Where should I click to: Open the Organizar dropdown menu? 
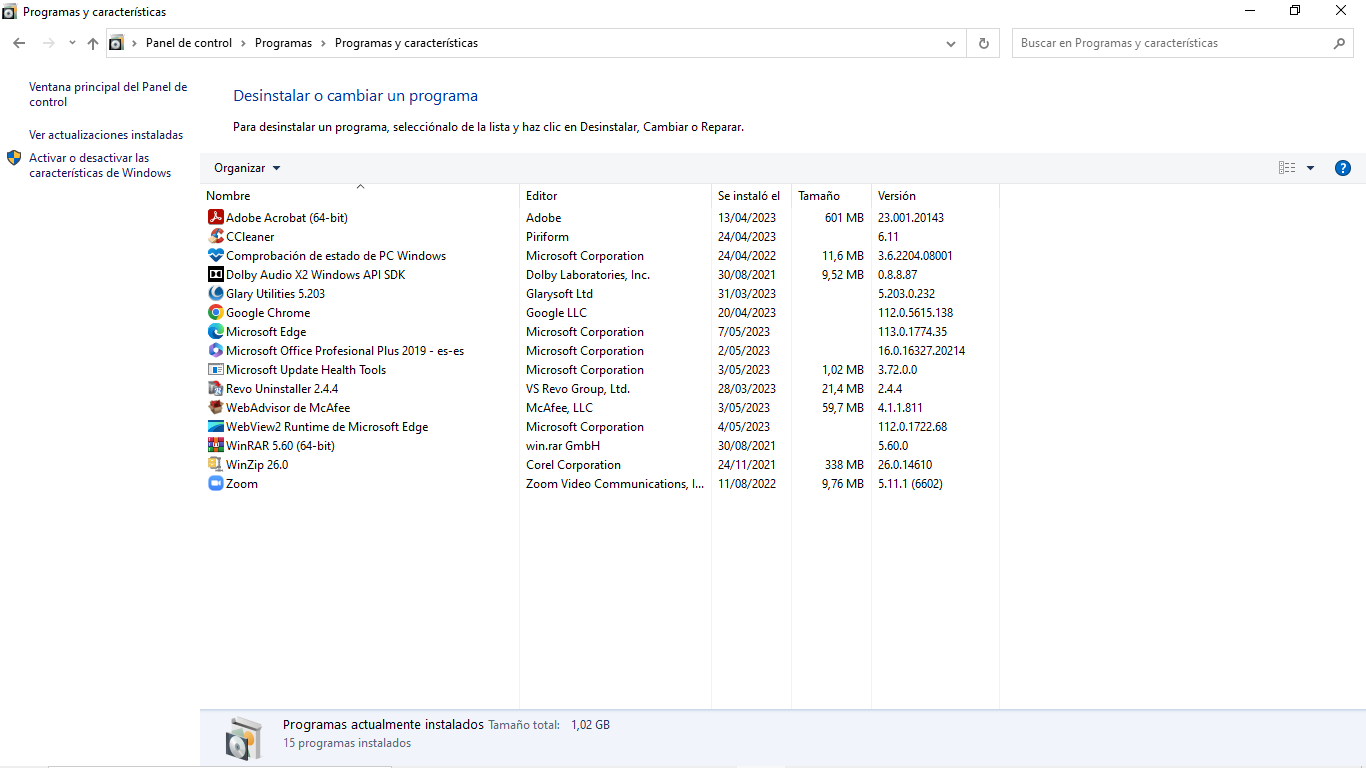[x=247, y=168]
